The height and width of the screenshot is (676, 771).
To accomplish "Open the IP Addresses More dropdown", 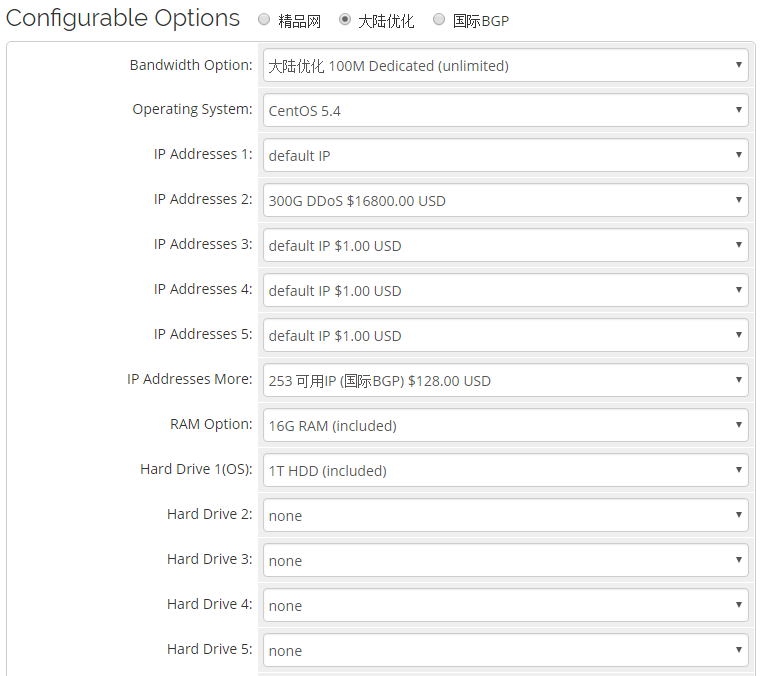I will [505, 381].
